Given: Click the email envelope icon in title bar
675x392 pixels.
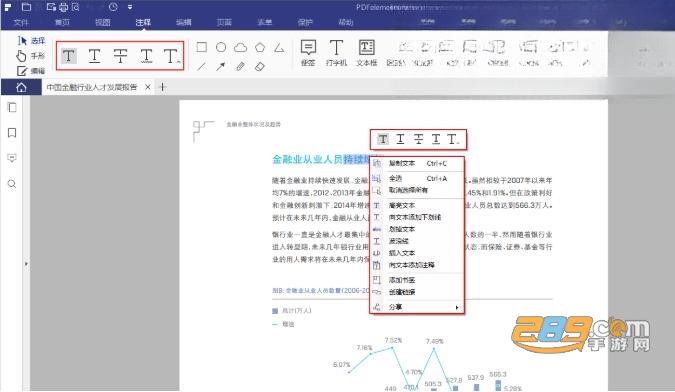Looking at the screenshot, I should click(51, 7).
